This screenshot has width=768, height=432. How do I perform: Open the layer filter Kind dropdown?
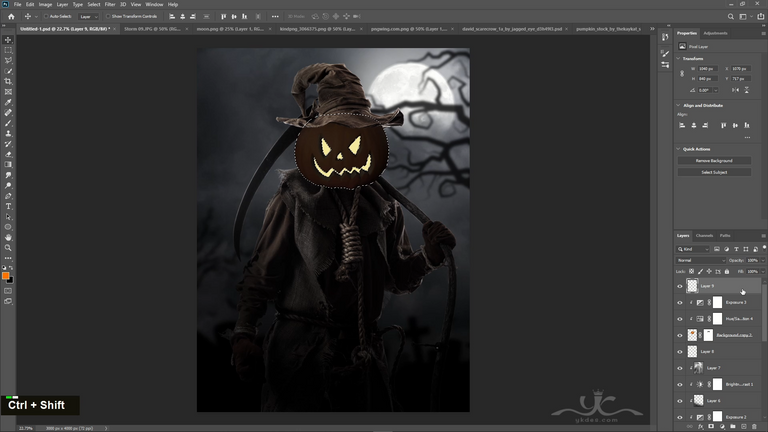click(693, 249)
